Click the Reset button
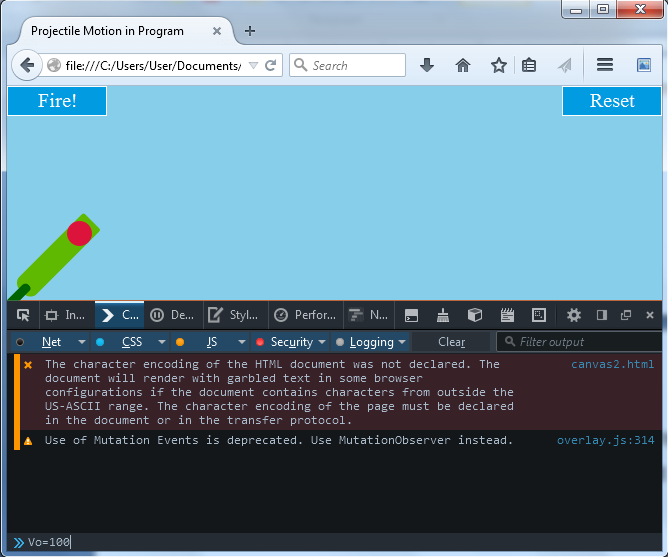 point(612,101)
